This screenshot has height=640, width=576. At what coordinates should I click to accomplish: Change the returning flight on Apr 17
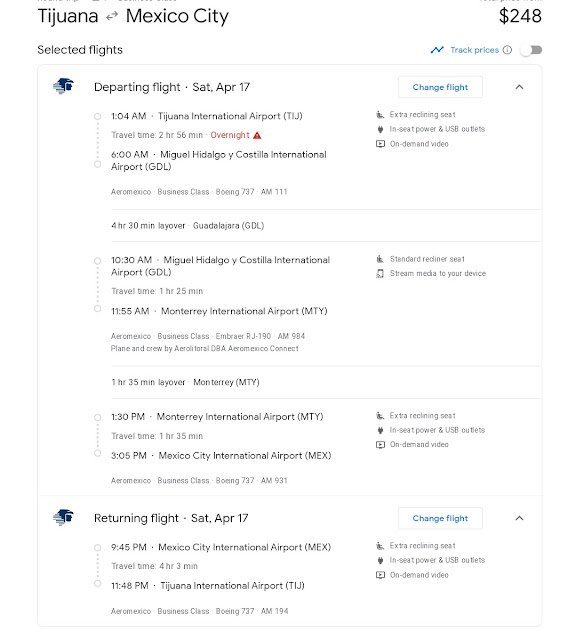[440, 518]
